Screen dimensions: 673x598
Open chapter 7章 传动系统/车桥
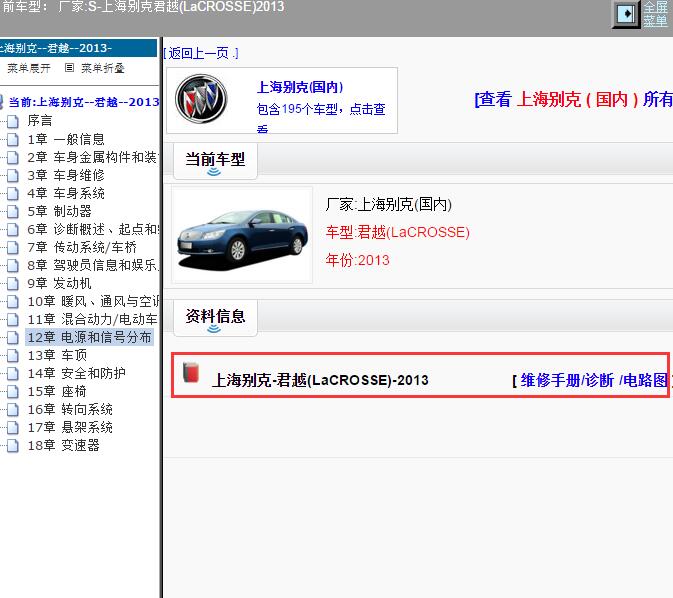[82, 247]
